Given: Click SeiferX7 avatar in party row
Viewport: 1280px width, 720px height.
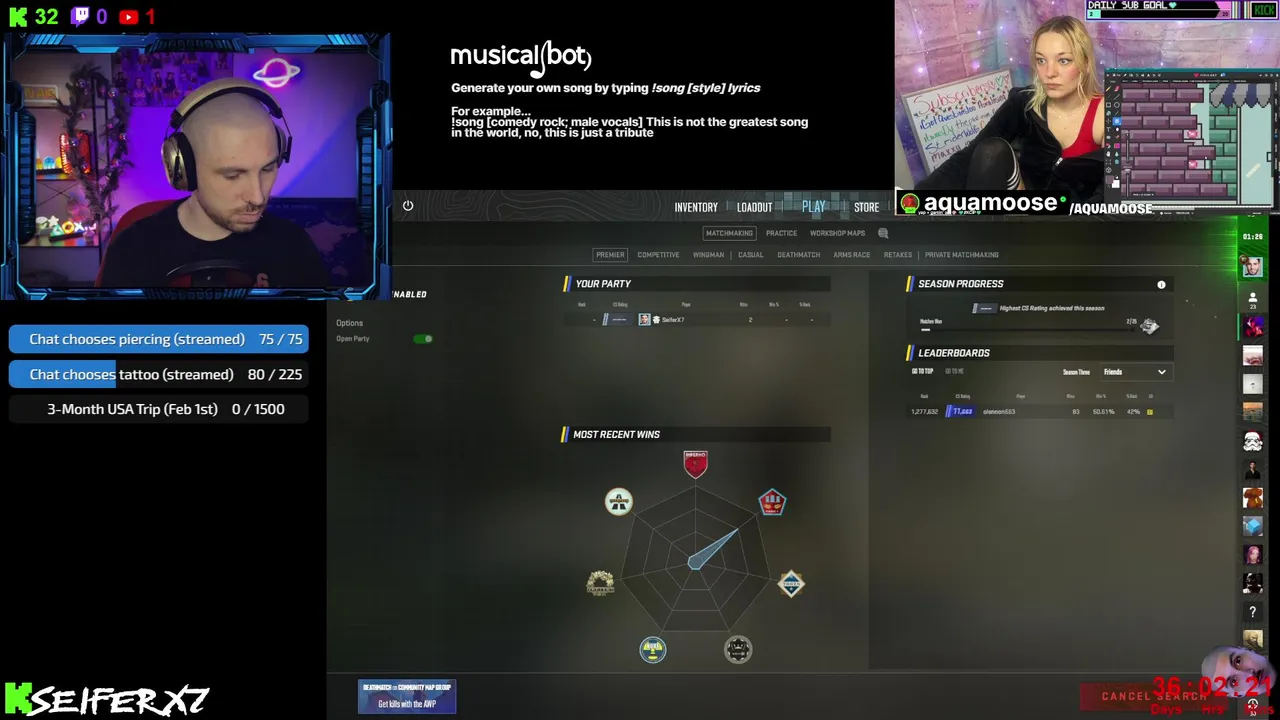Looking at the screenshot, I should pos(644,320).
